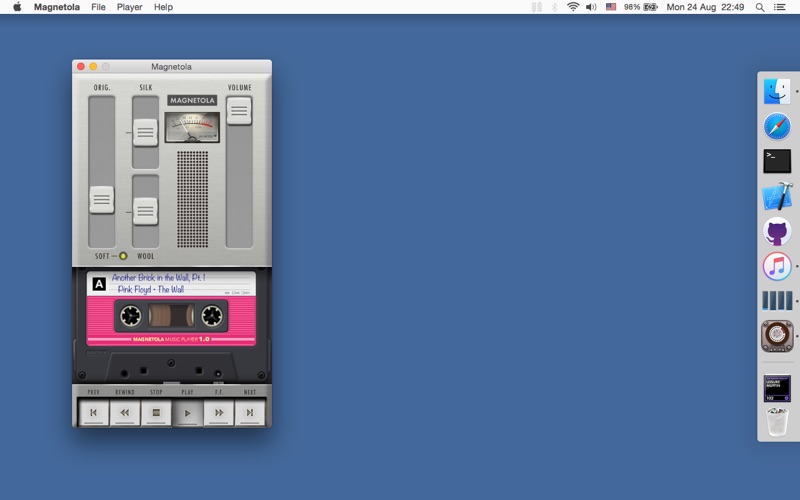Viewport: 800px width, 500px height.
Task: Click the four-bar app icon in dock
Action: (777, 301)
